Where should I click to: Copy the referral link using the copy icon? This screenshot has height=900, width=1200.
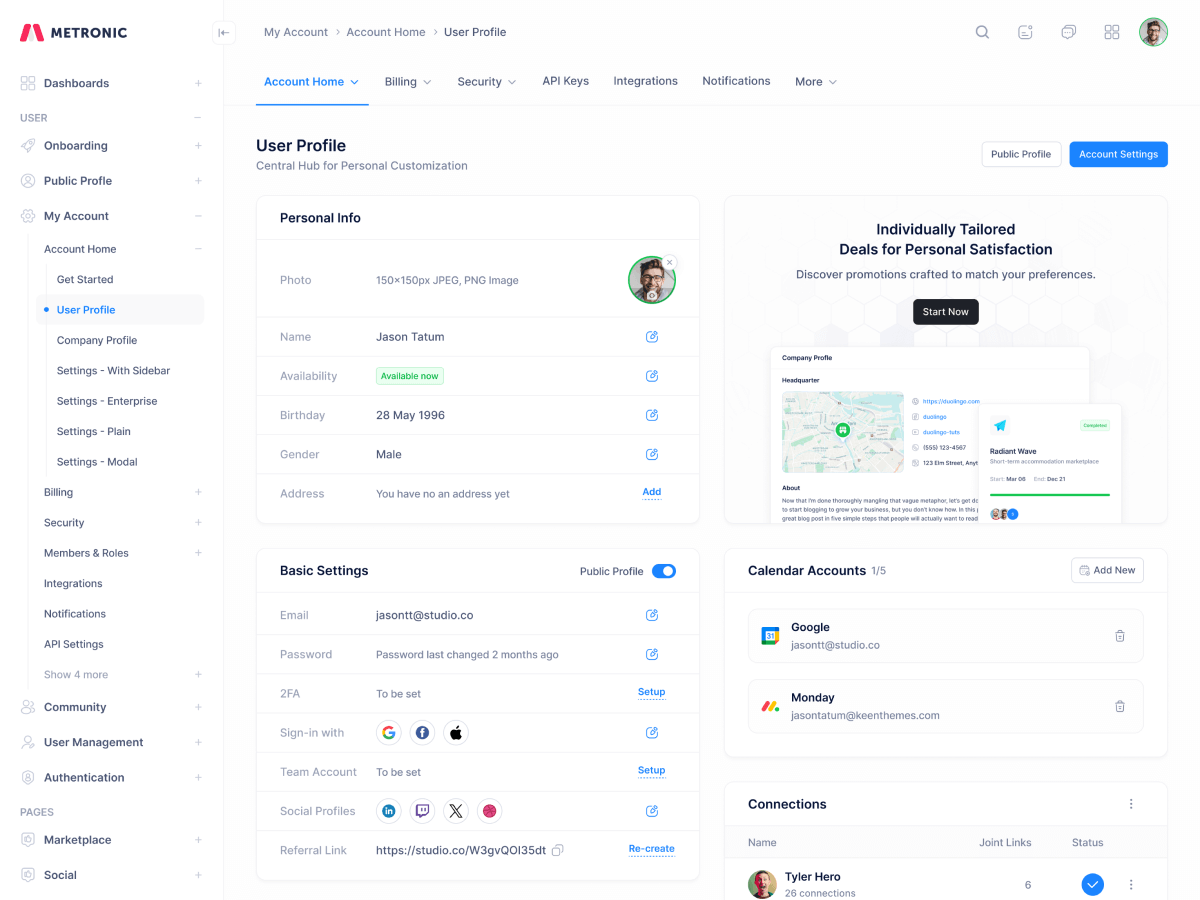click(557, 849)
